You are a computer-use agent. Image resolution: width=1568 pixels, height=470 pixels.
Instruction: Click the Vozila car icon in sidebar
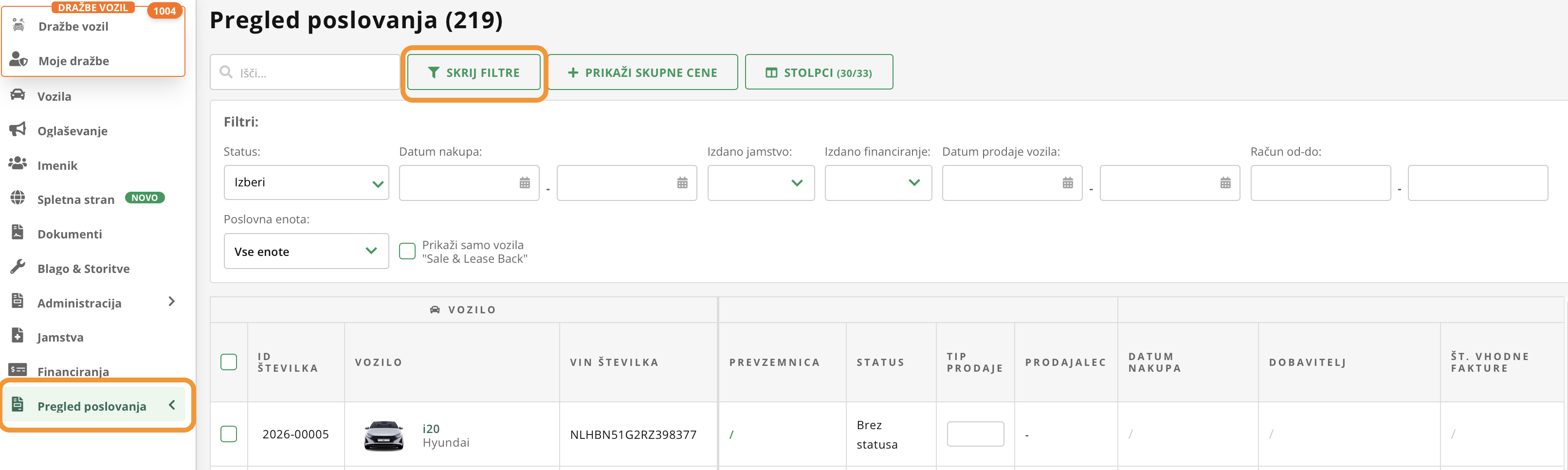(x=18, y=95)
